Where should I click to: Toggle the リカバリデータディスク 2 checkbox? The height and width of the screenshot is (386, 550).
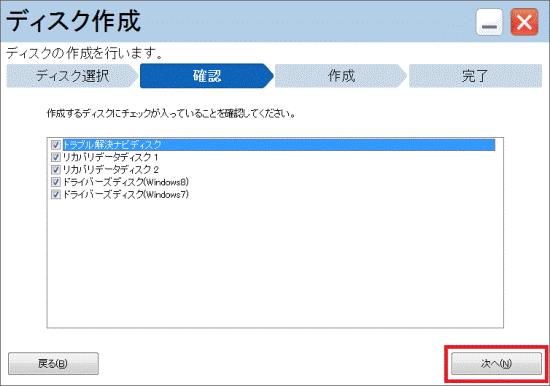pyautogui.click(x=56, y=169)
